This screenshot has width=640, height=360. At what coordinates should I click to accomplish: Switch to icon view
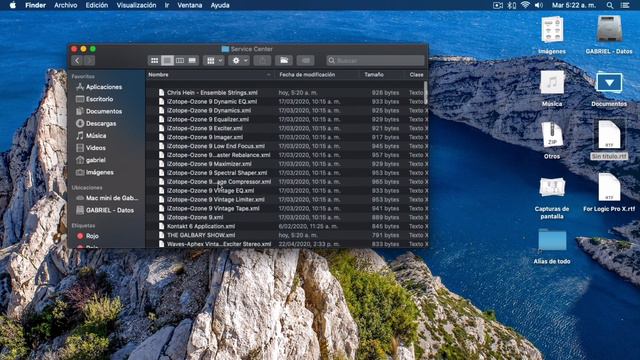[154, 61]
